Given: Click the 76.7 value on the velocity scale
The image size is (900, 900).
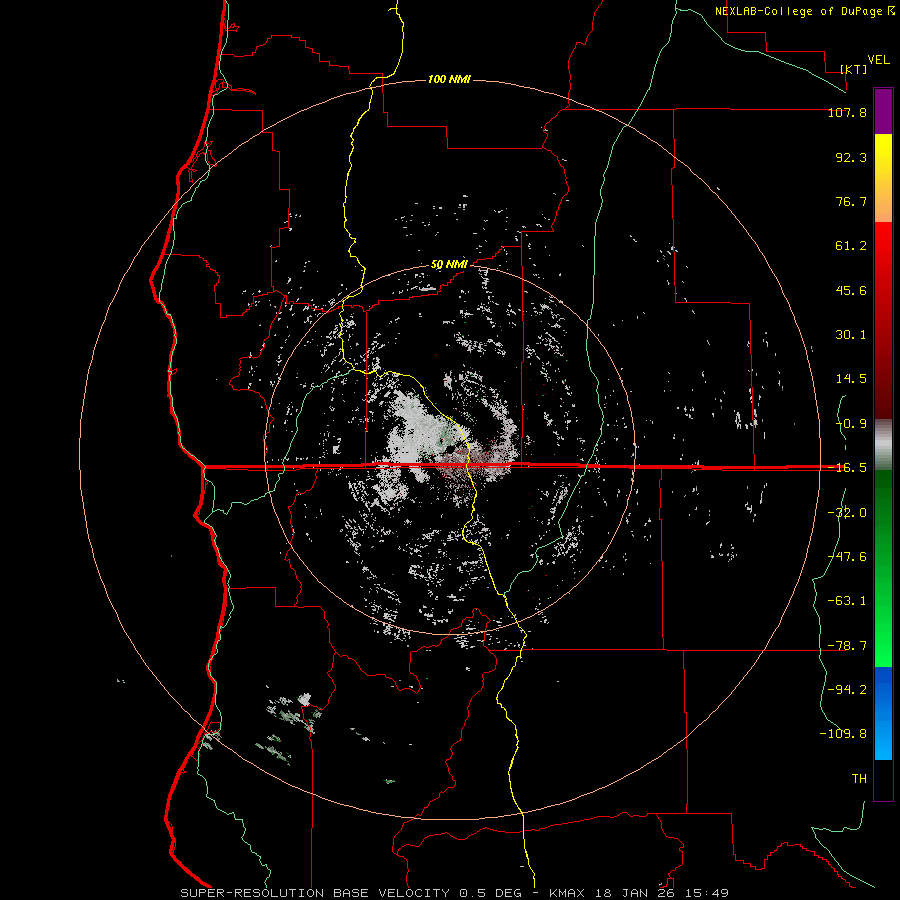Looking at the screenshot, I should tap(851, 201).
